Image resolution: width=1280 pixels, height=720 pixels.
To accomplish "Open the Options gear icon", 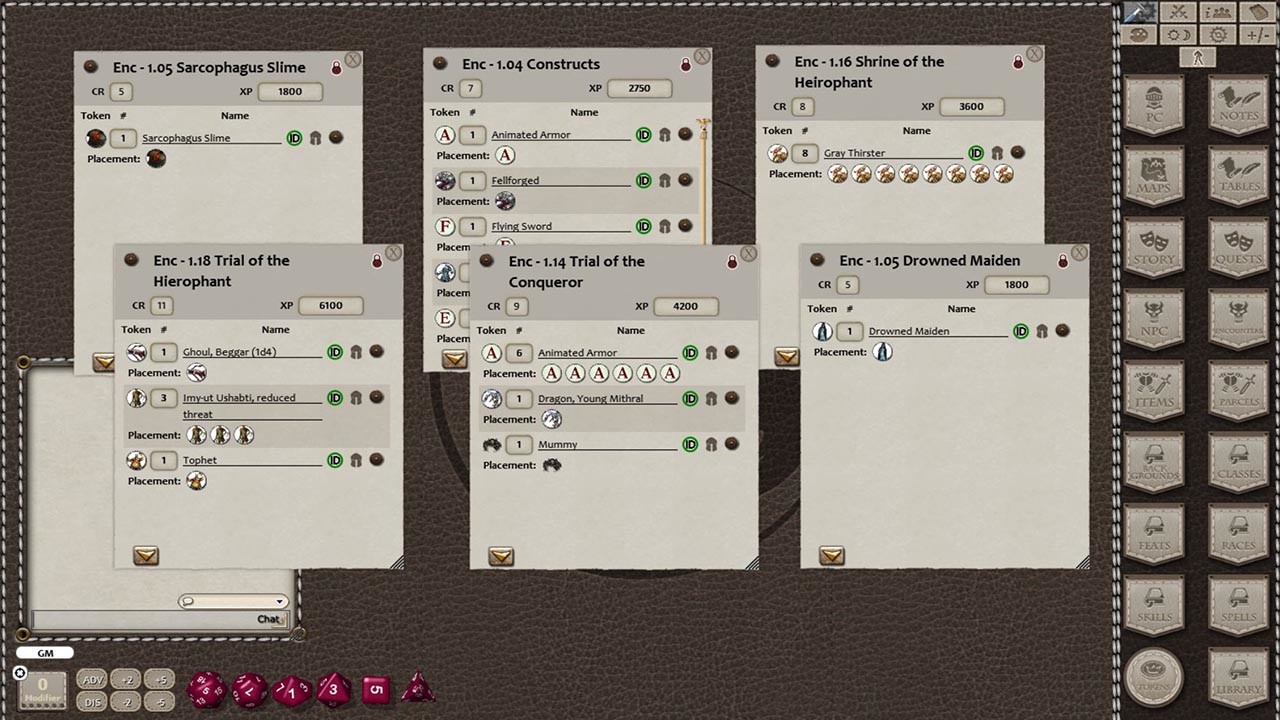I will 1218,34.
